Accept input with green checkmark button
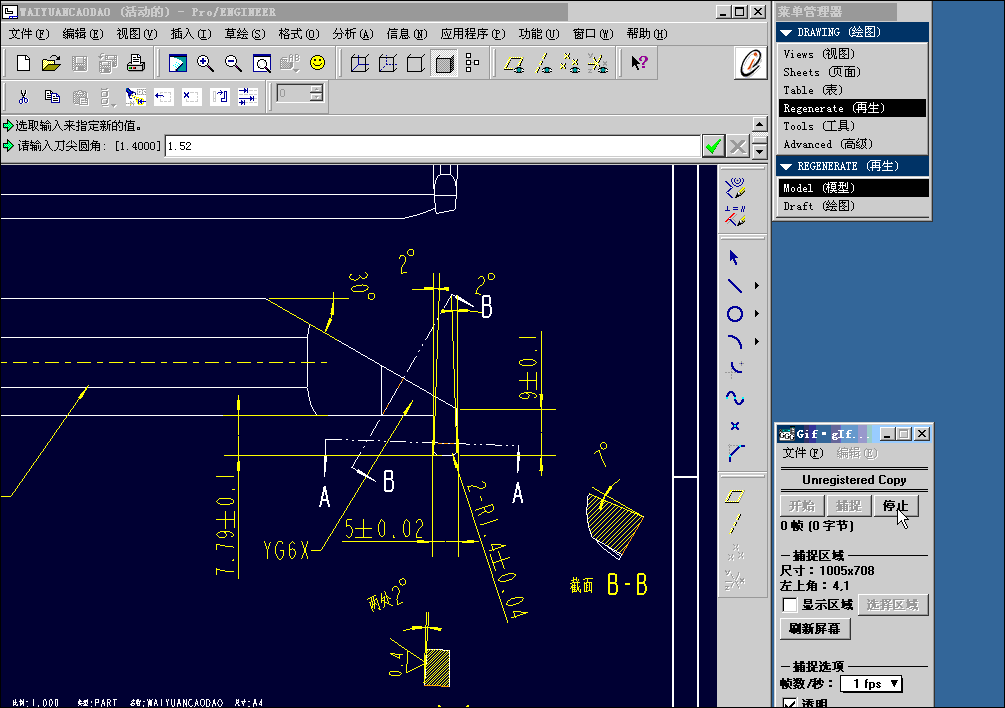This screenshot has height=708, width=1005. pyautogui.click(x=713, y=146)
